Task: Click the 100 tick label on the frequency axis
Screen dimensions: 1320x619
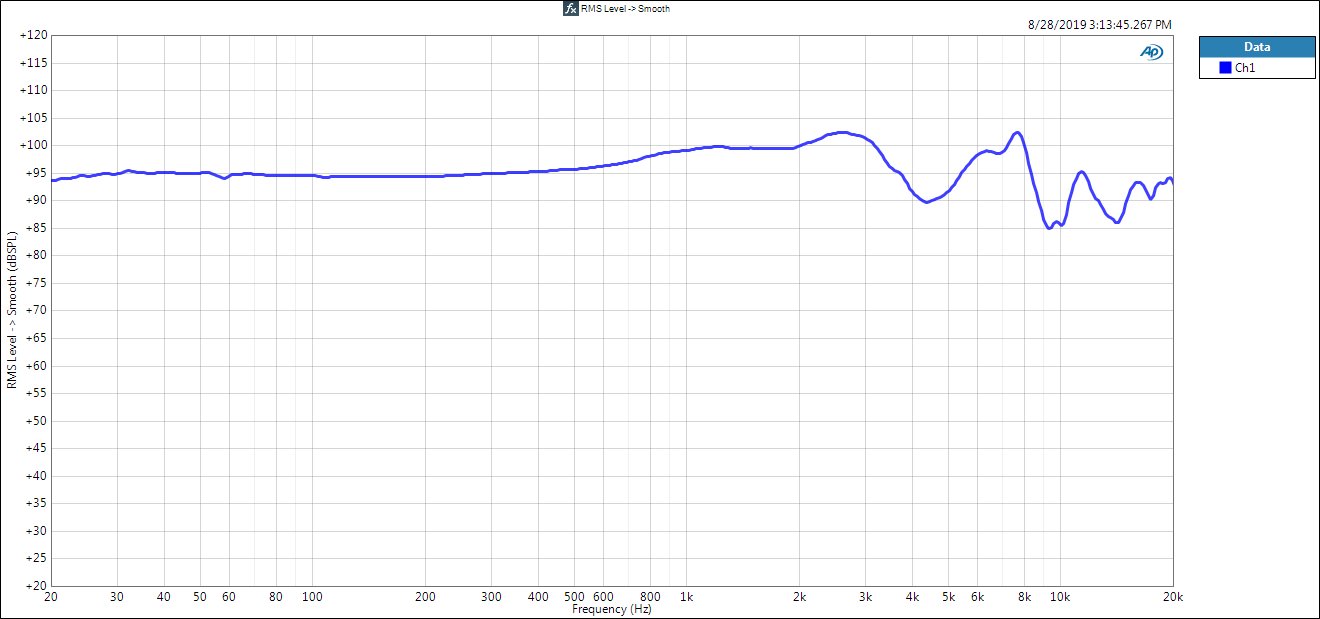Action: (312, 596)
